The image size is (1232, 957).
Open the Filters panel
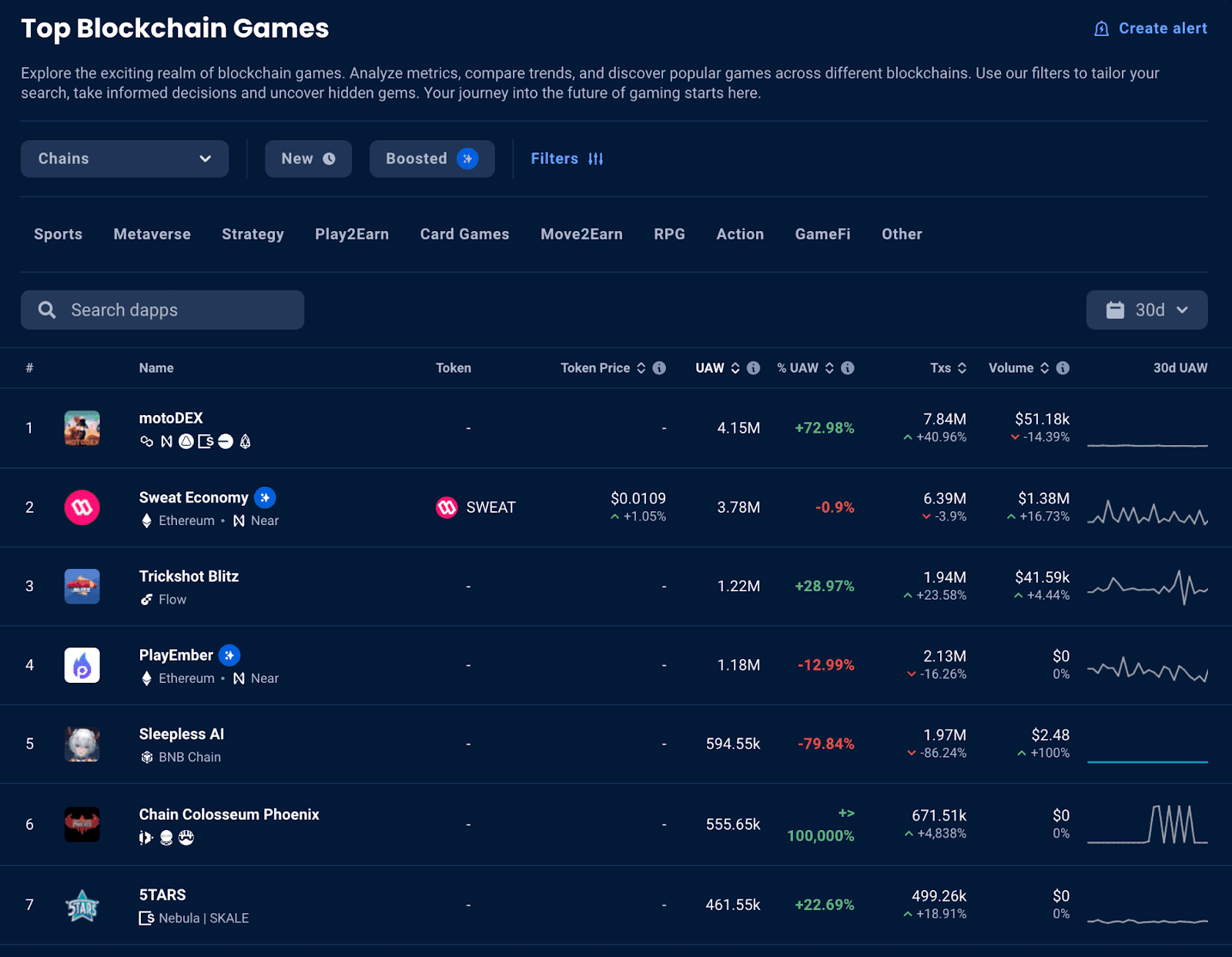point(567,159)
